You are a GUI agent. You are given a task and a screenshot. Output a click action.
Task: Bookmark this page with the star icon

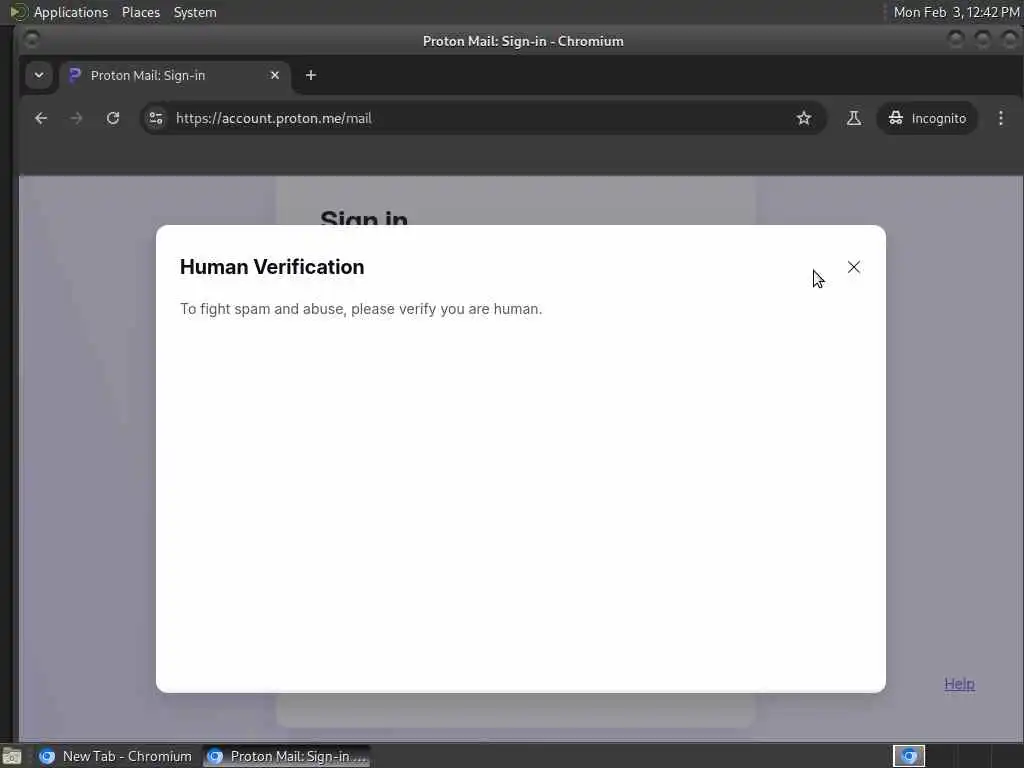804,118
